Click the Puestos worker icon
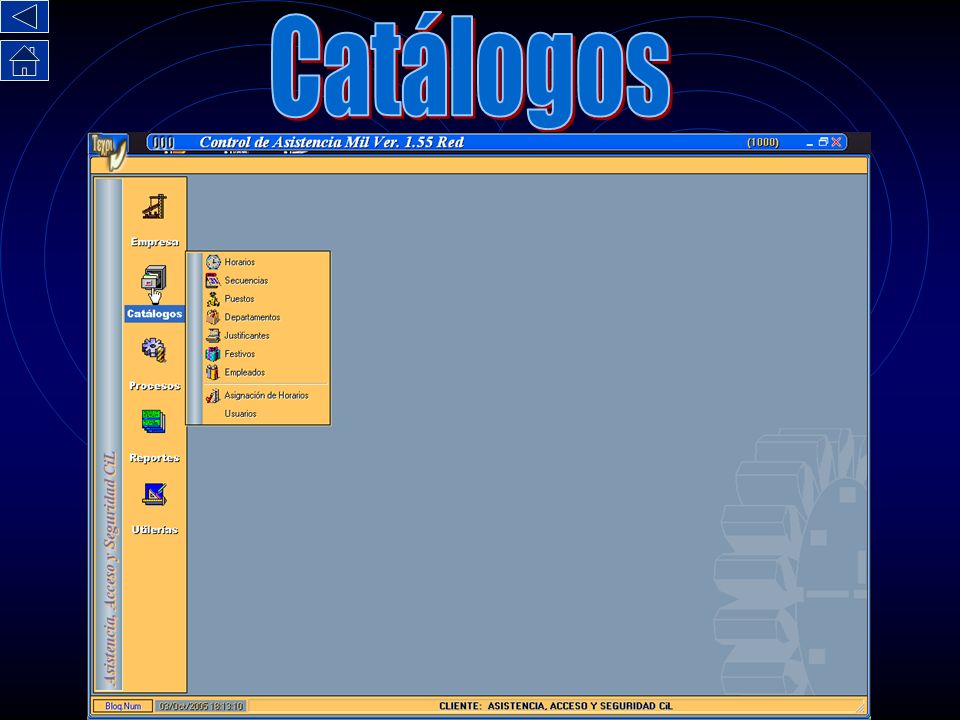Image resolution: width=960 pixels, height=720 pixels. [x=213, y=299]
